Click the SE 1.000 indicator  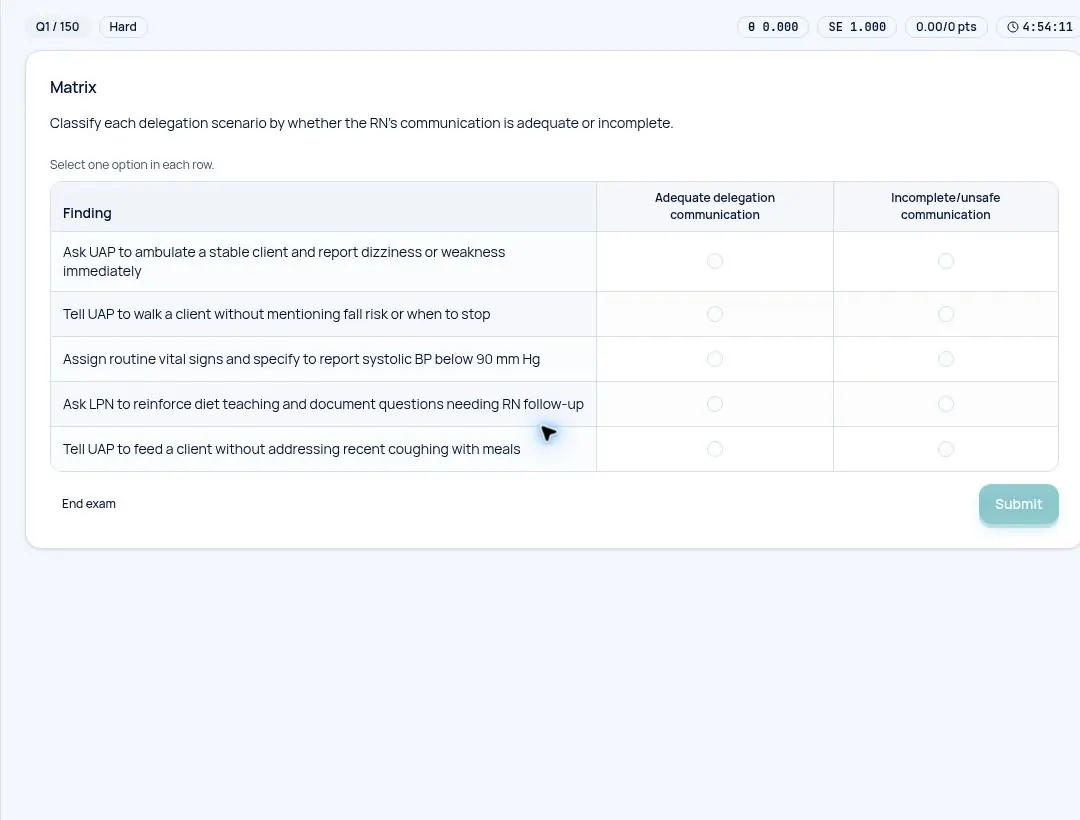857,27
